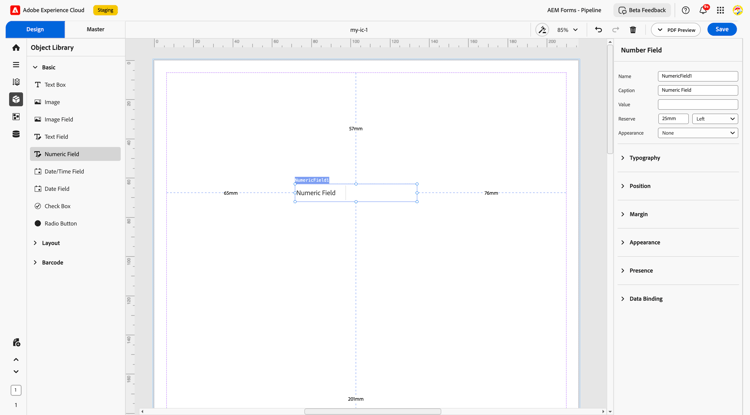This screenshot has height=415, width=750.
Task: Select Image object from library
Action: click(75, 102)
